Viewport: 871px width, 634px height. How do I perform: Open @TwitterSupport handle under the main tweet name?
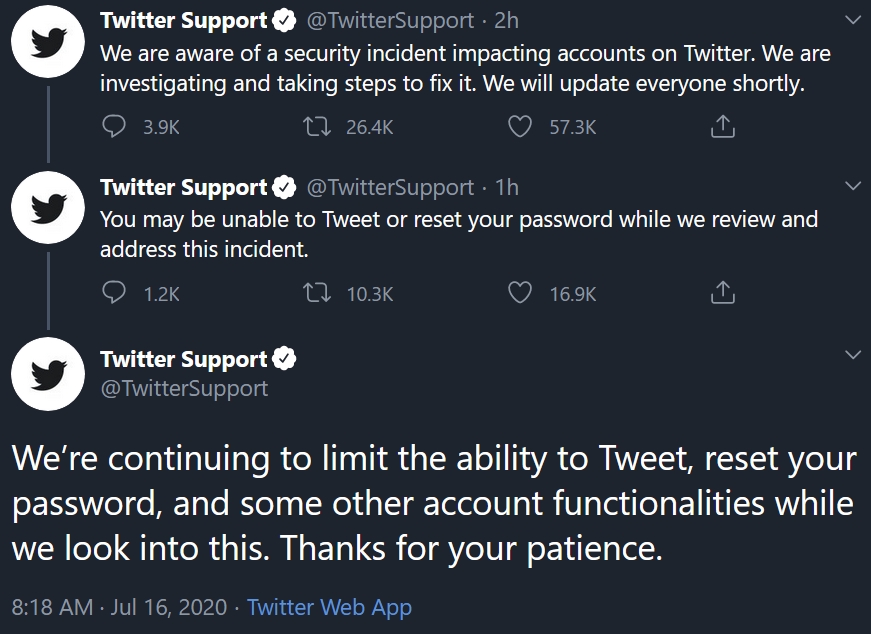tap(184, 388)
